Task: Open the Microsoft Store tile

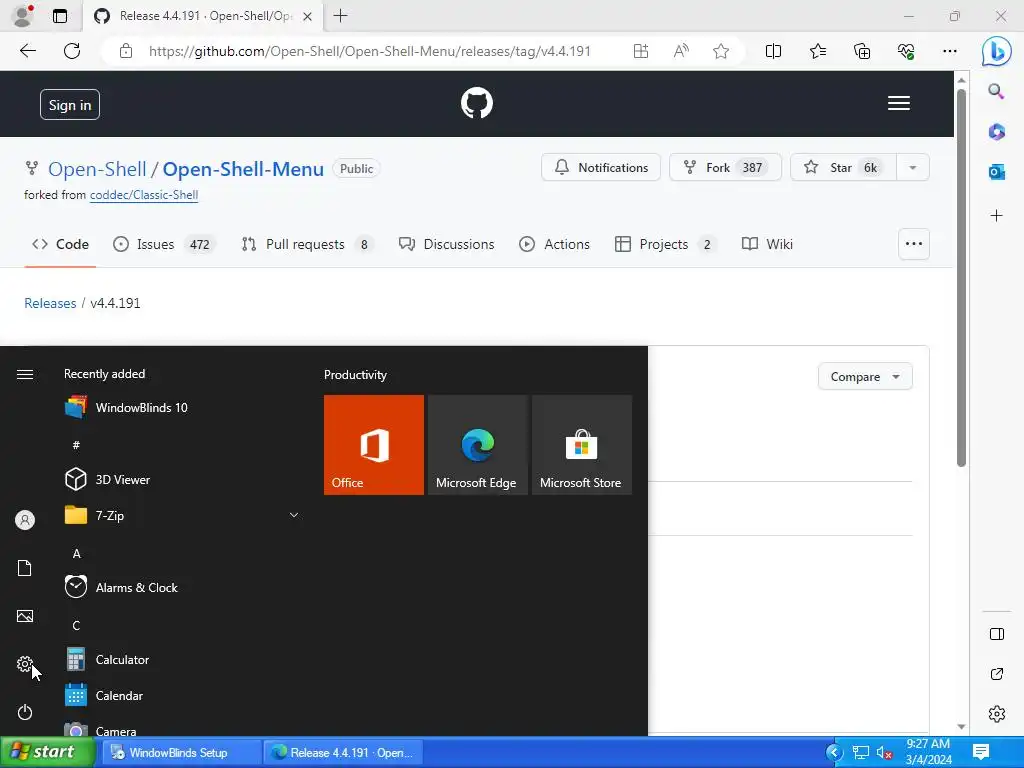Action: [x=582, y=445]
